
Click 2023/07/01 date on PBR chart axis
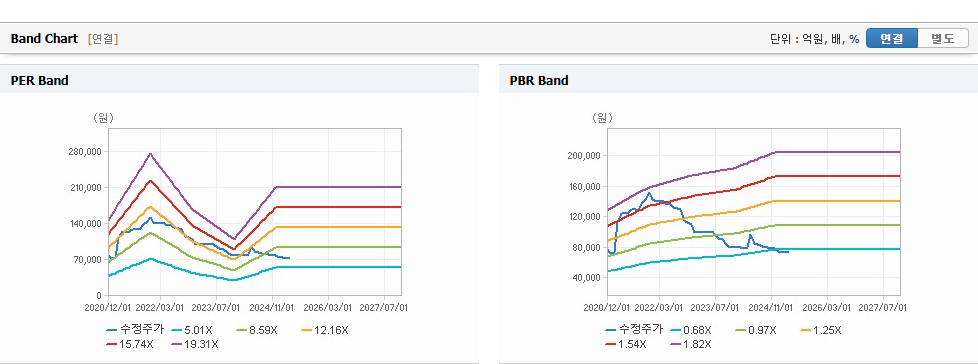(715, 307)
